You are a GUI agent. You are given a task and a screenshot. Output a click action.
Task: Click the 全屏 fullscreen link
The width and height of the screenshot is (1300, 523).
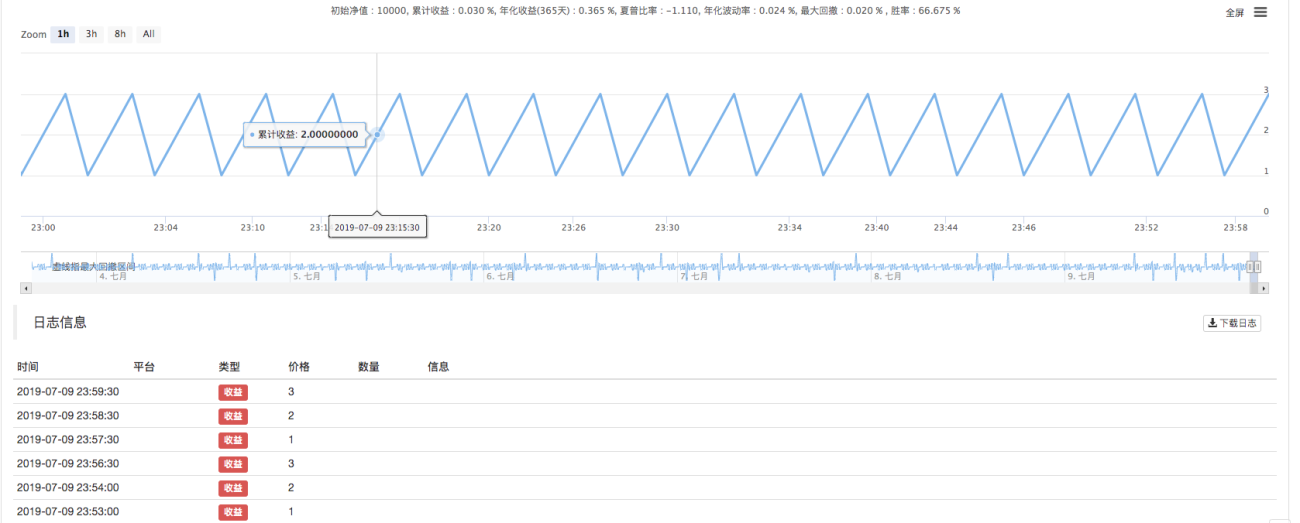pos(1235,13)
